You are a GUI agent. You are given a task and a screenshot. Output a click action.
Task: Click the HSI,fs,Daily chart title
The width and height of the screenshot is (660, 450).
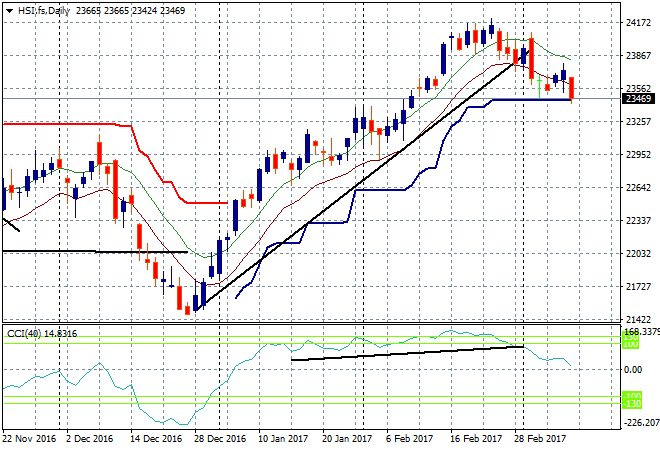[44, 11]
